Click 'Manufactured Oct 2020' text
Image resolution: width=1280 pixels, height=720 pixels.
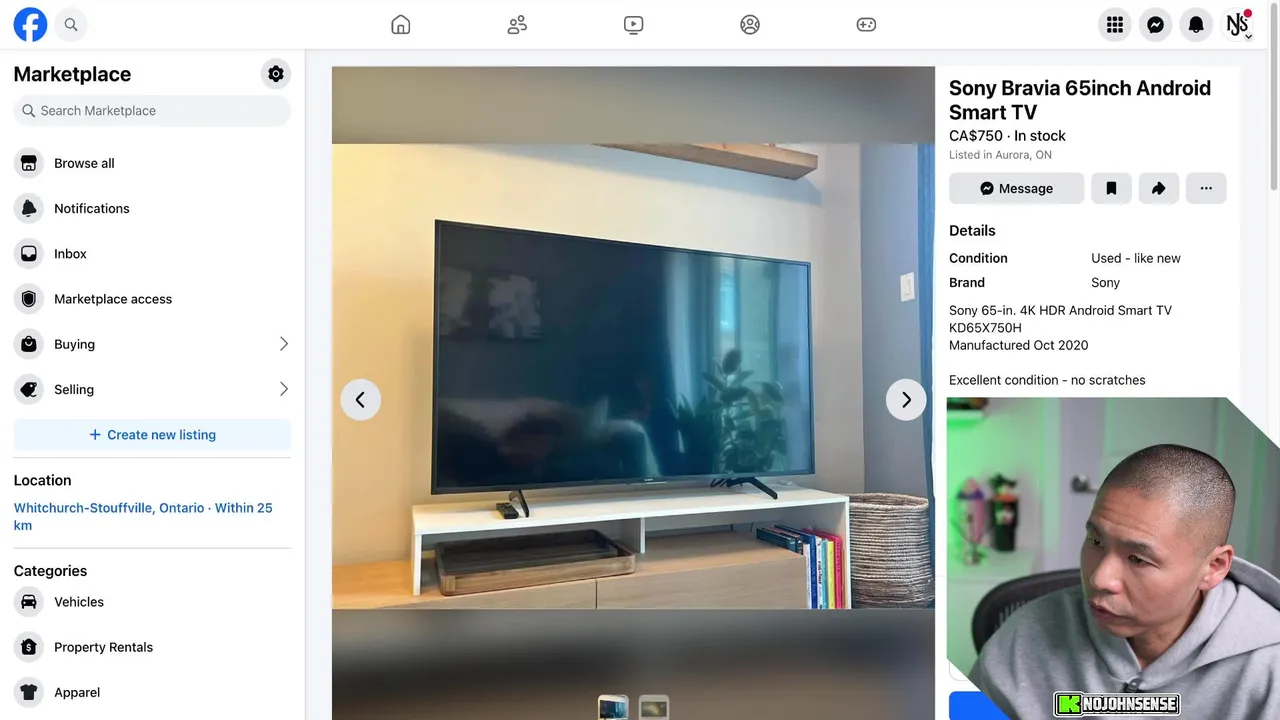point(1018,345)
